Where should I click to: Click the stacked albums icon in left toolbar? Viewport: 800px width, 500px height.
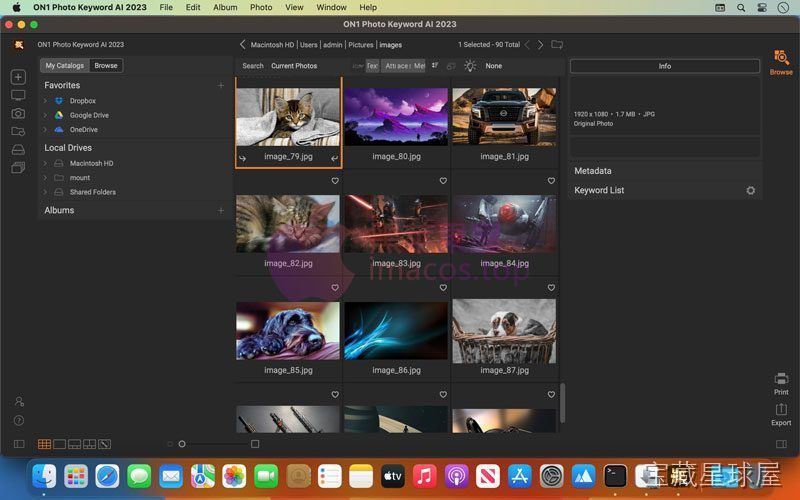click(18, 168)
